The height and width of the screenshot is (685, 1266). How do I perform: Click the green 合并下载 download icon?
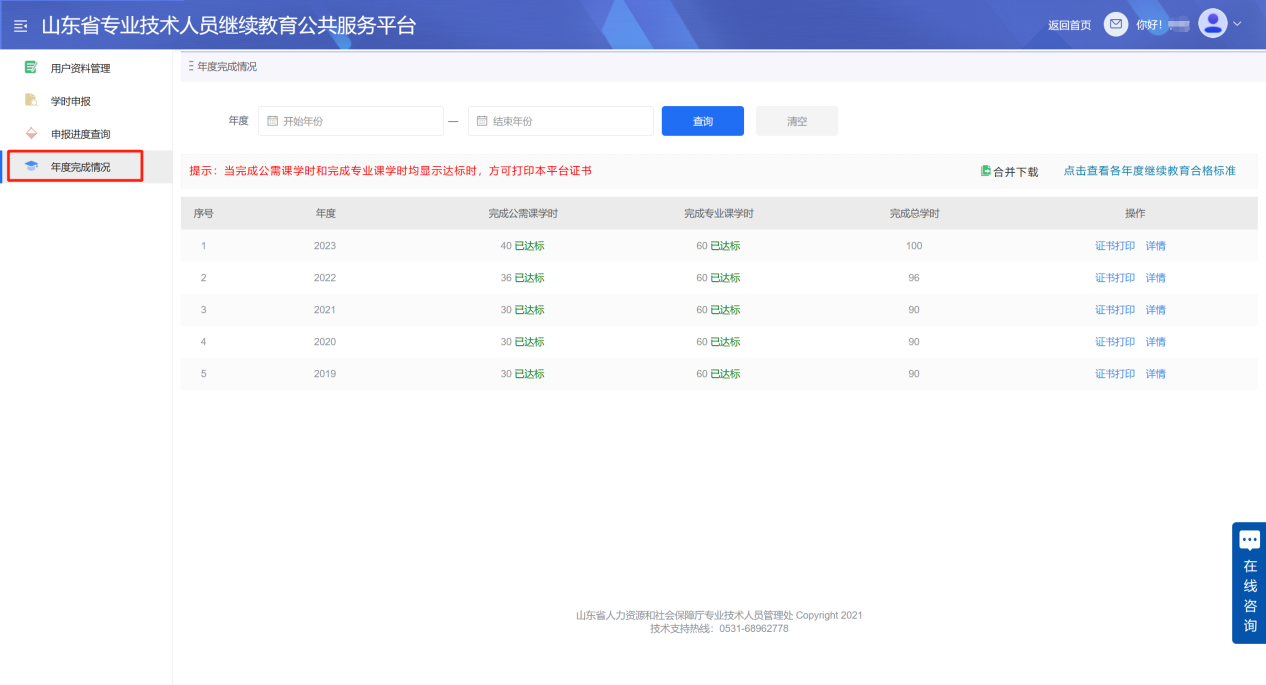pos(988,171)
